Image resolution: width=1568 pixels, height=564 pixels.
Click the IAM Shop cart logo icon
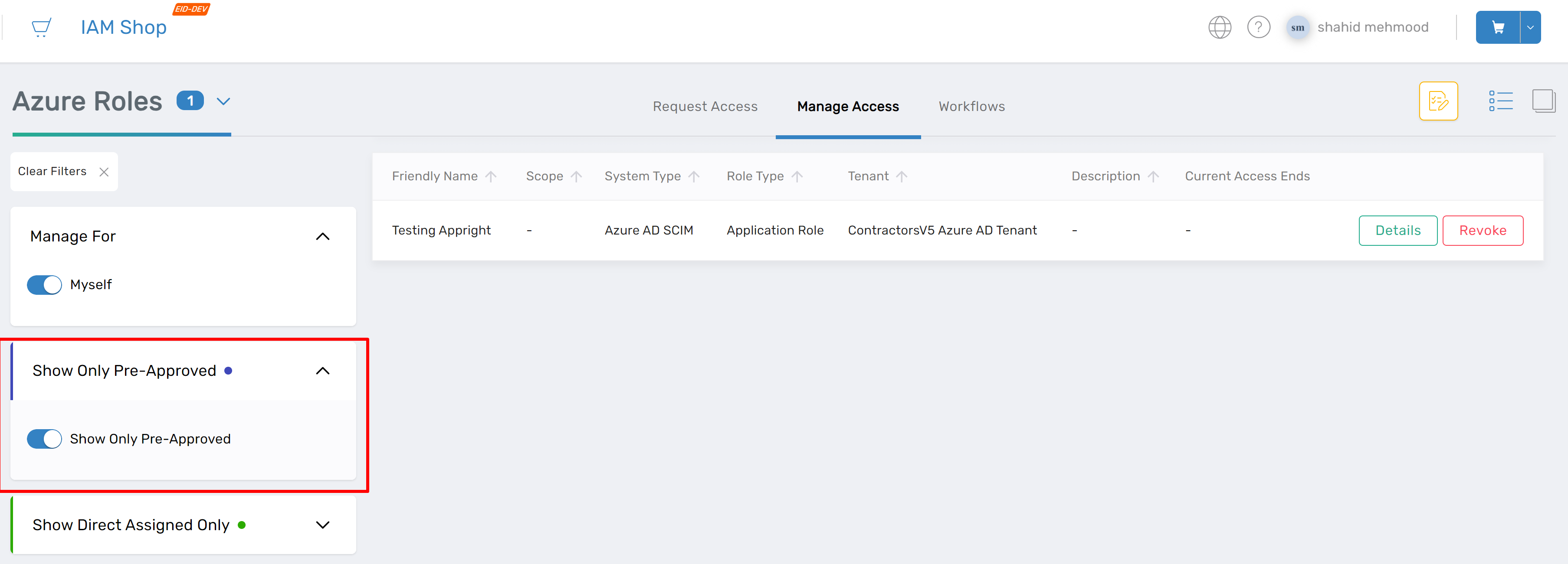41,27
